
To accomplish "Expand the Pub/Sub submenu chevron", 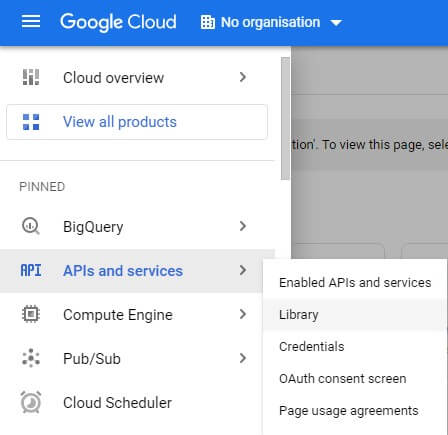I will pos(243,358).
